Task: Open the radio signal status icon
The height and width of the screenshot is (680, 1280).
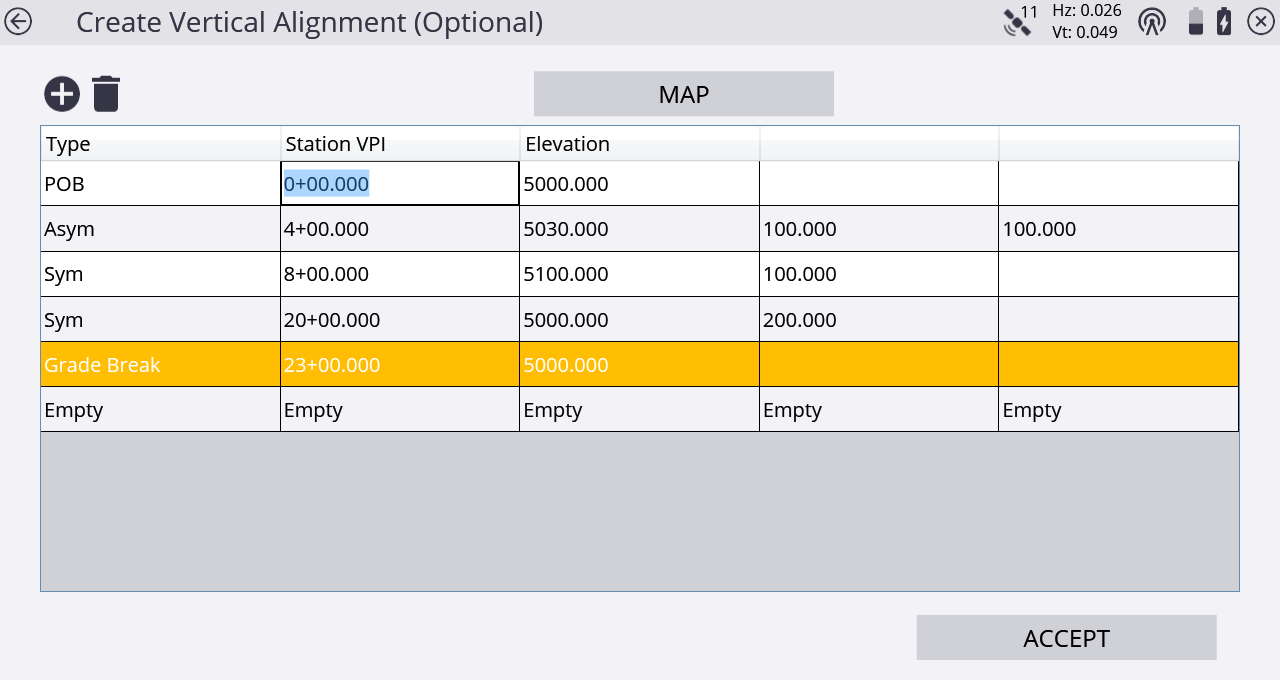Action: [x=1152, y=21]
